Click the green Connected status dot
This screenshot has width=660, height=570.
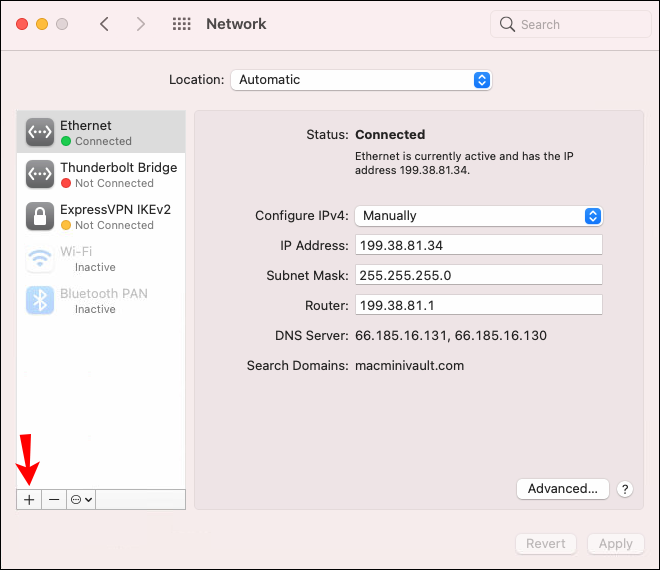pos(66,141)
